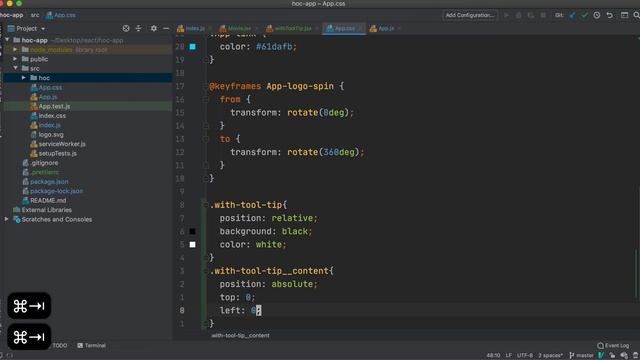The height and width of the screenshot is (360, 640).
Task: Click the white color swatch in gutter
Action: tap(192, 244)
